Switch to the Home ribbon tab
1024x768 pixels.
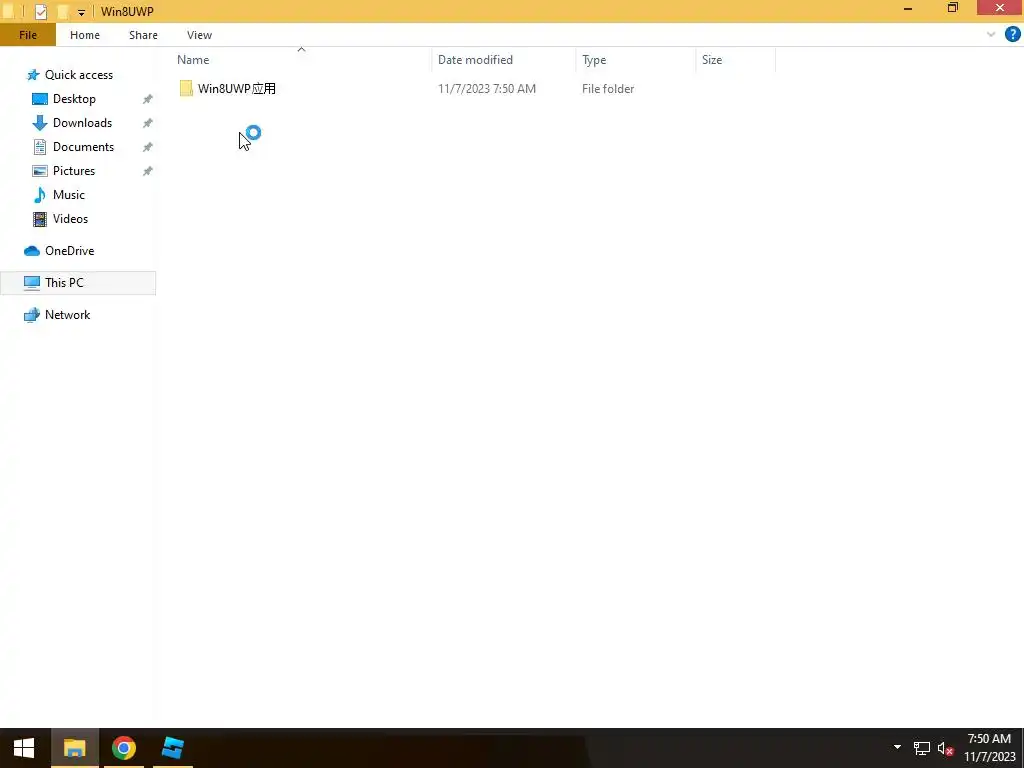85,35
